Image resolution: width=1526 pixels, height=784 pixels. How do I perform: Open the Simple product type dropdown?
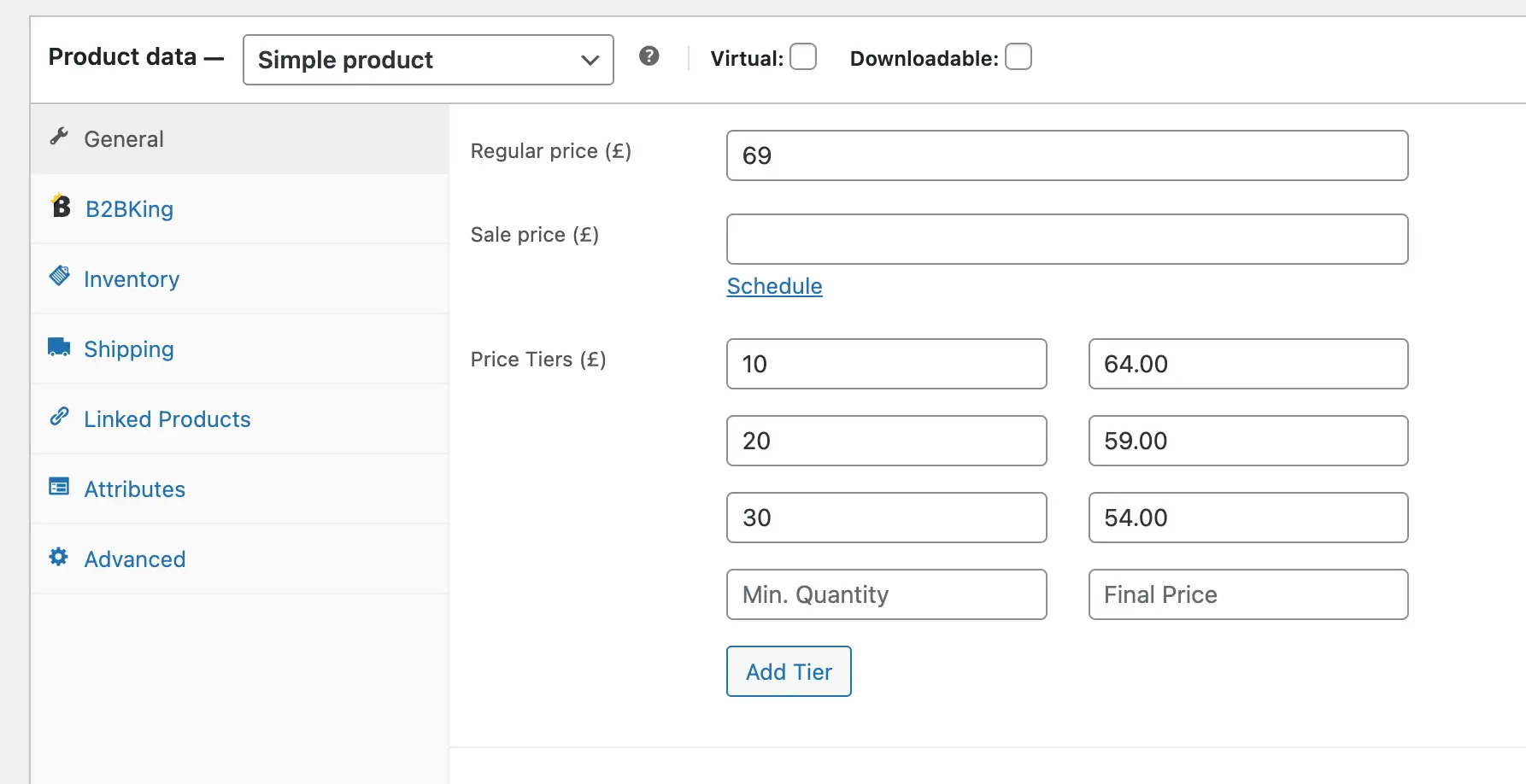(x=428, y=60)
